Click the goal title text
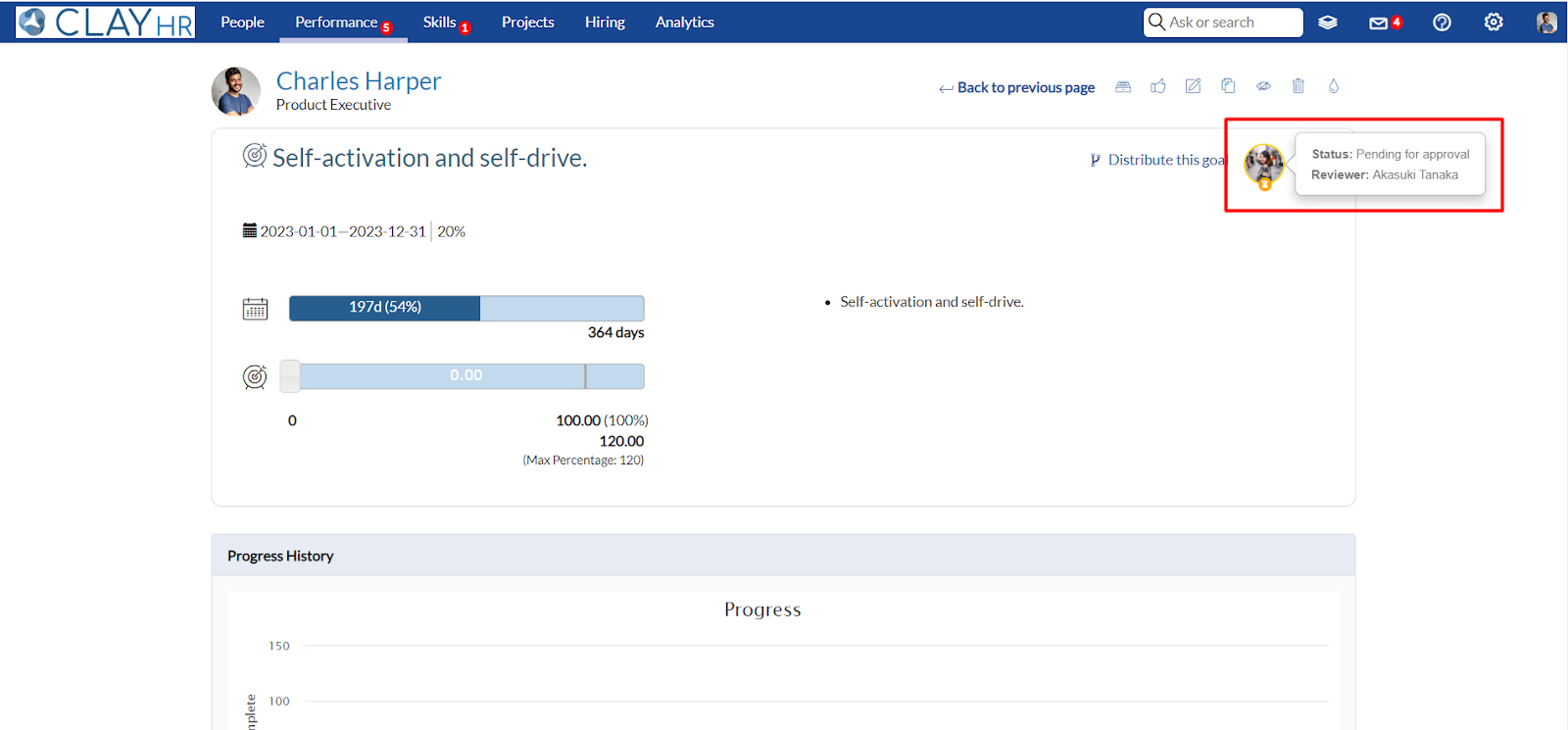Viewport: 1568px width, 730px height. (429, 158)
